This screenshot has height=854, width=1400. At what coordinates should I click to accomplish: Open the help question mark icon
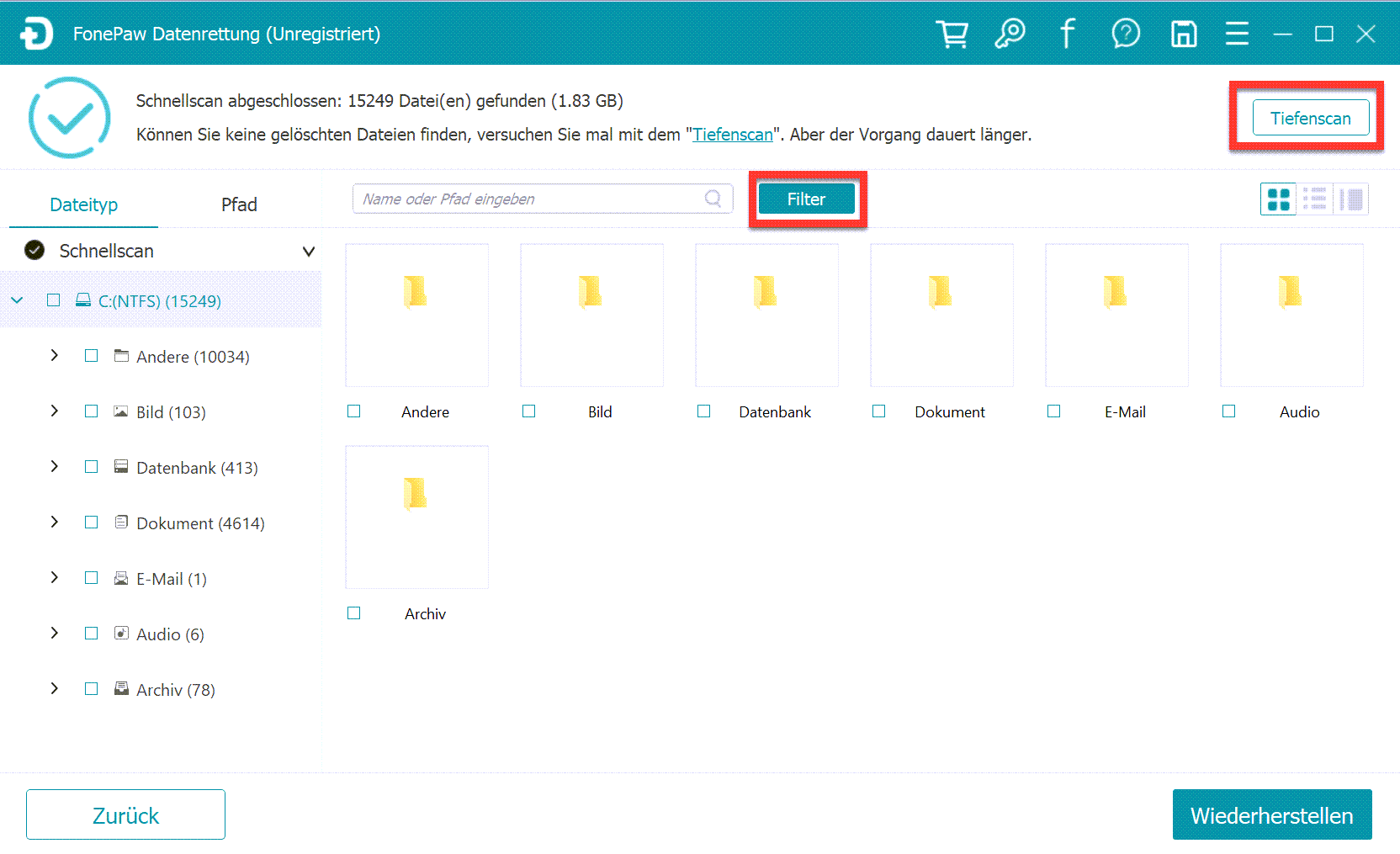[1126, 34]
